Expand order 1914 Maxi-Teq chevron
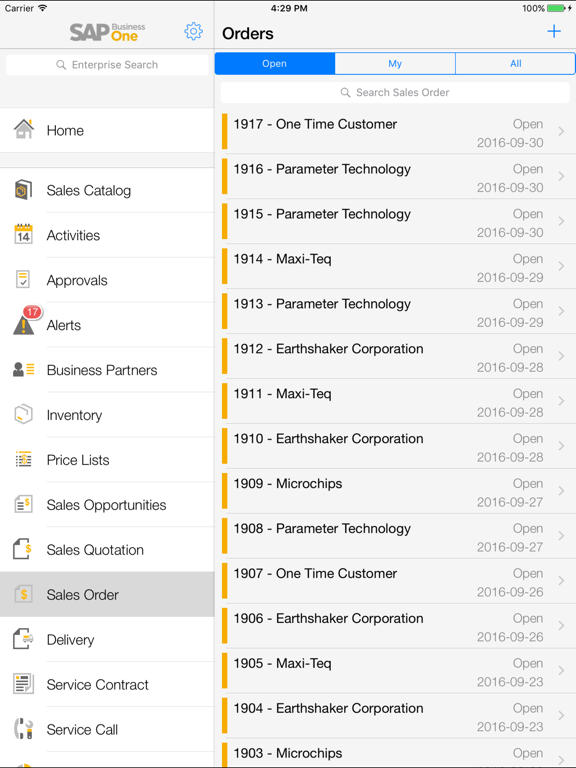 [561, 266]
